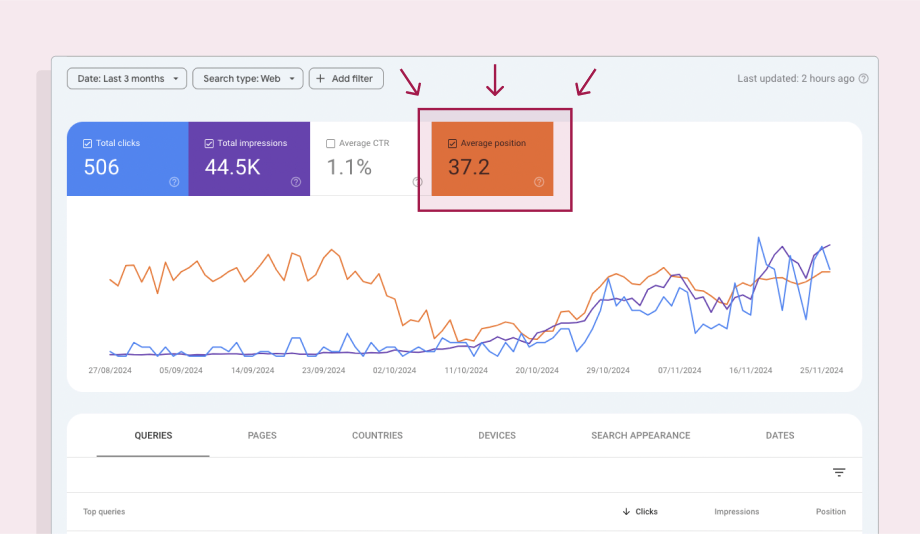920x534 pixels.
Task: Click the 11/10/2024 date label on chart
Action: tap(466, 370)
